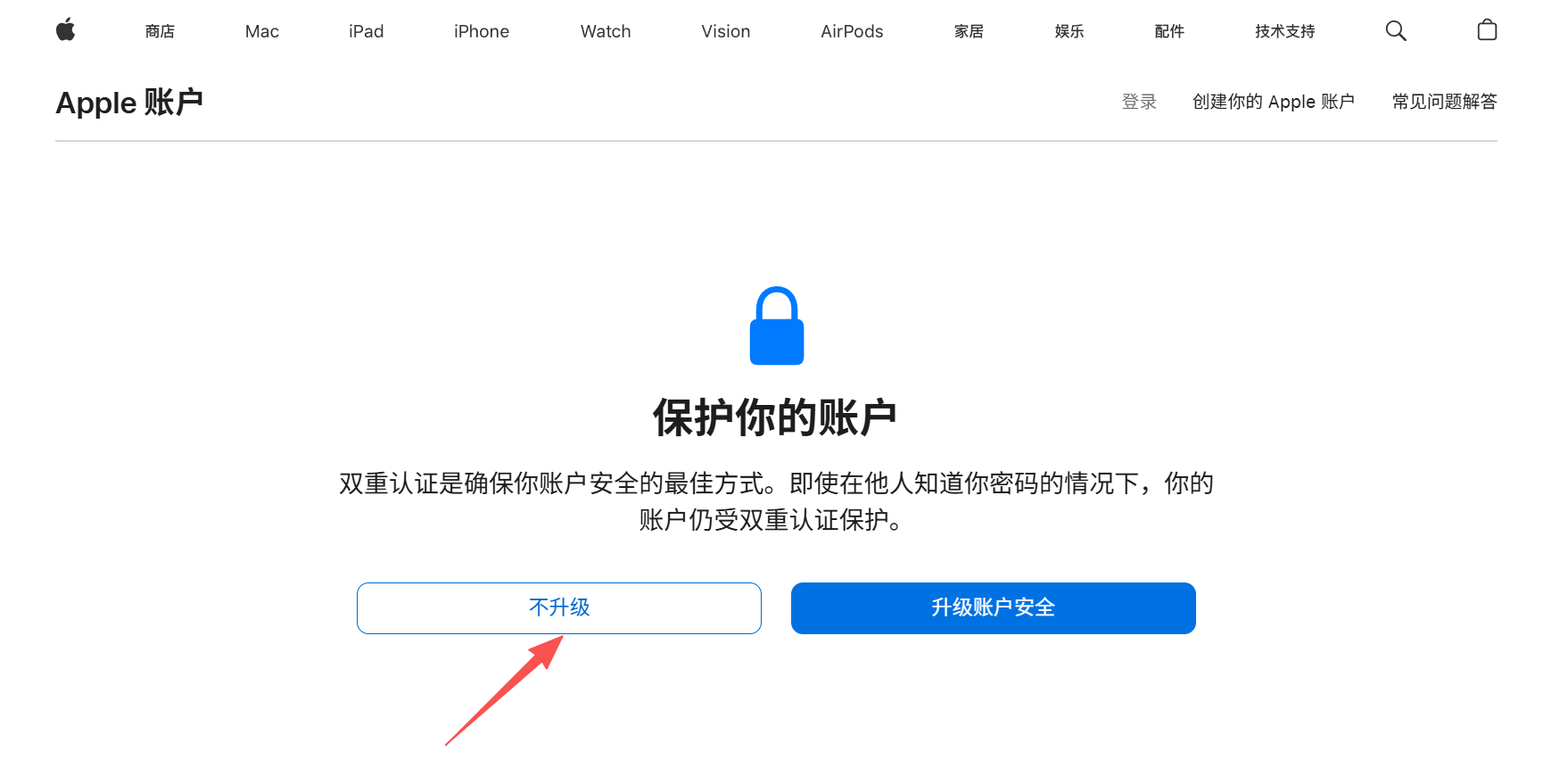Open the search magnifier icon

pos(1396,31)
